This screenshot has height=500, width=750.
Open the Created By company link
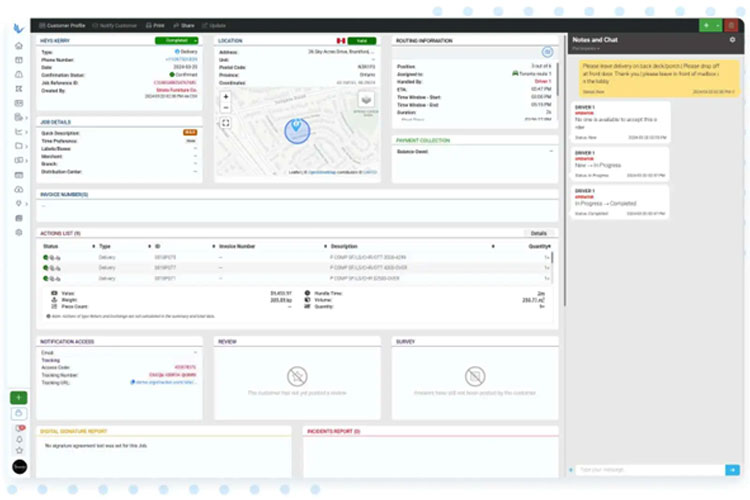pyautogui.click(x=176, y=90)
